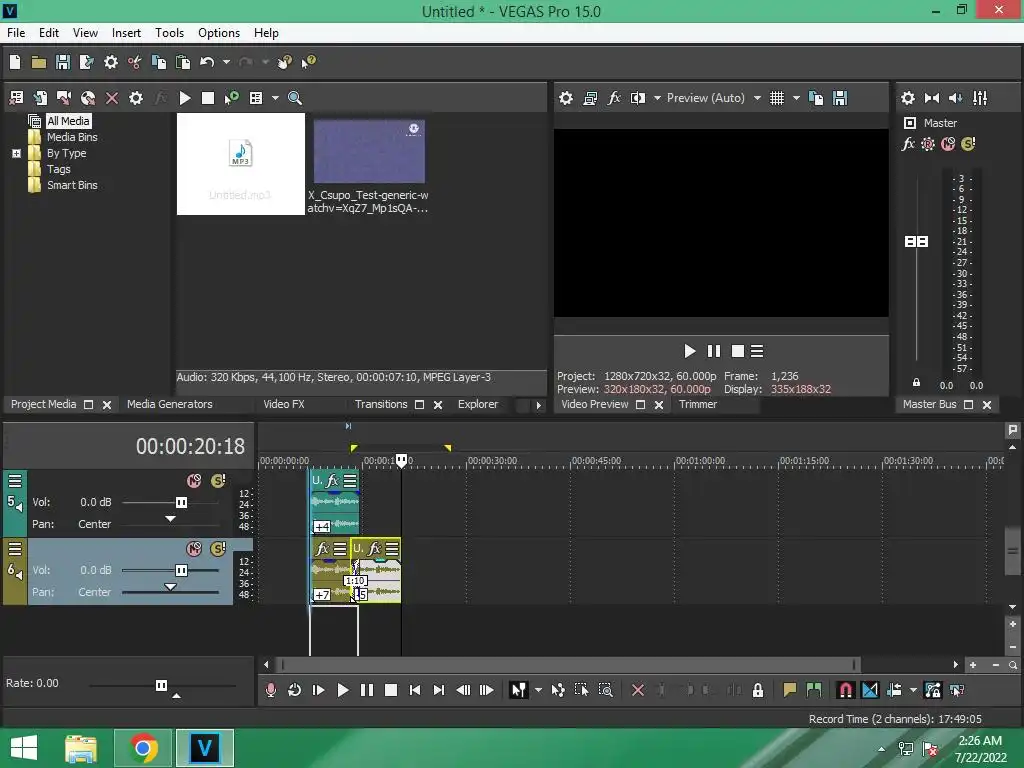Image resolution: width=1024 pixels, height=768 pixels.
Task: Open the Insert menu
Action: [x=126, y=33]
